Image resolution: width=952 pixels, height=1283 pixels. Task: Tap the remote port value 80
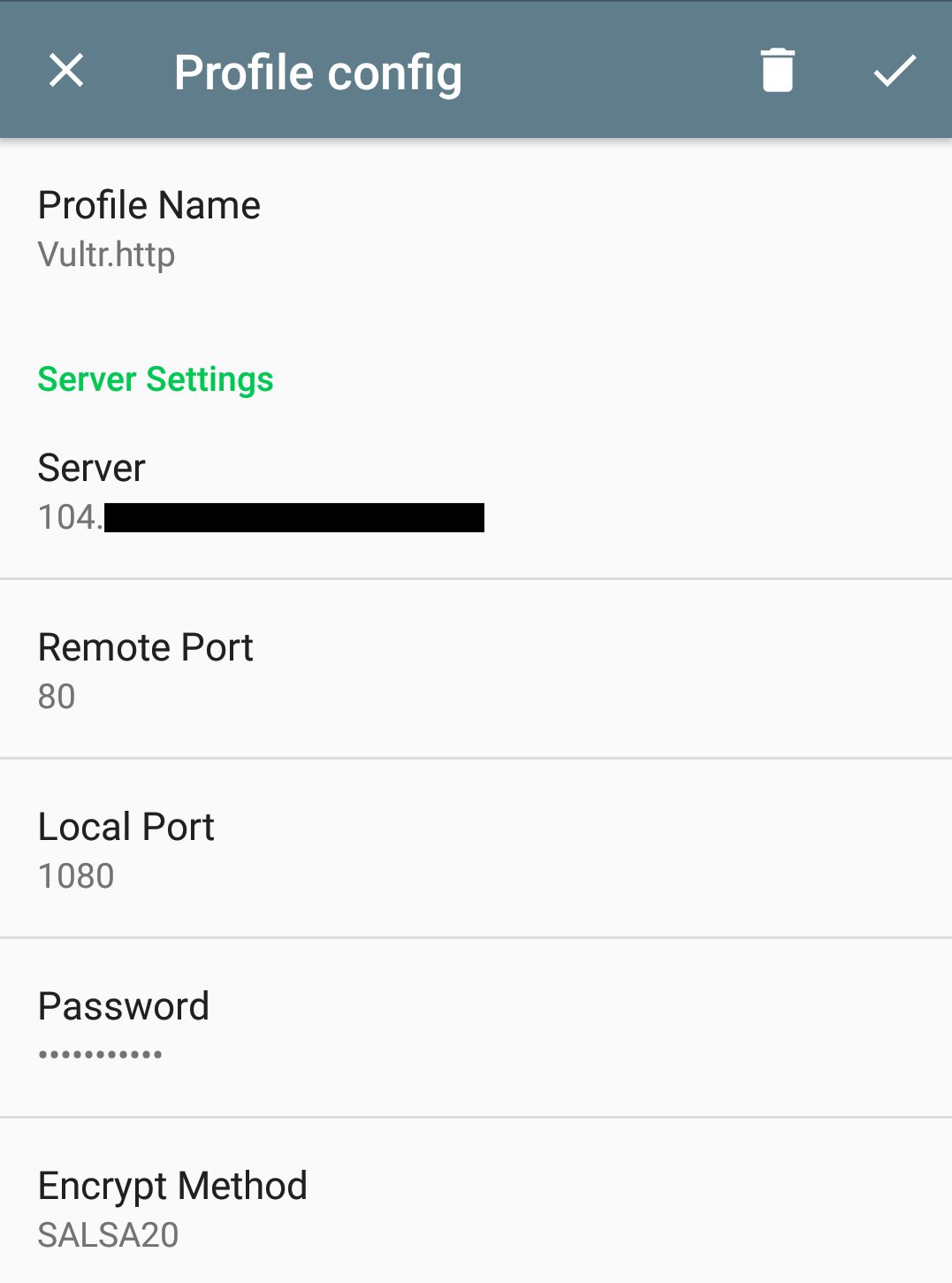pos(57,697)
